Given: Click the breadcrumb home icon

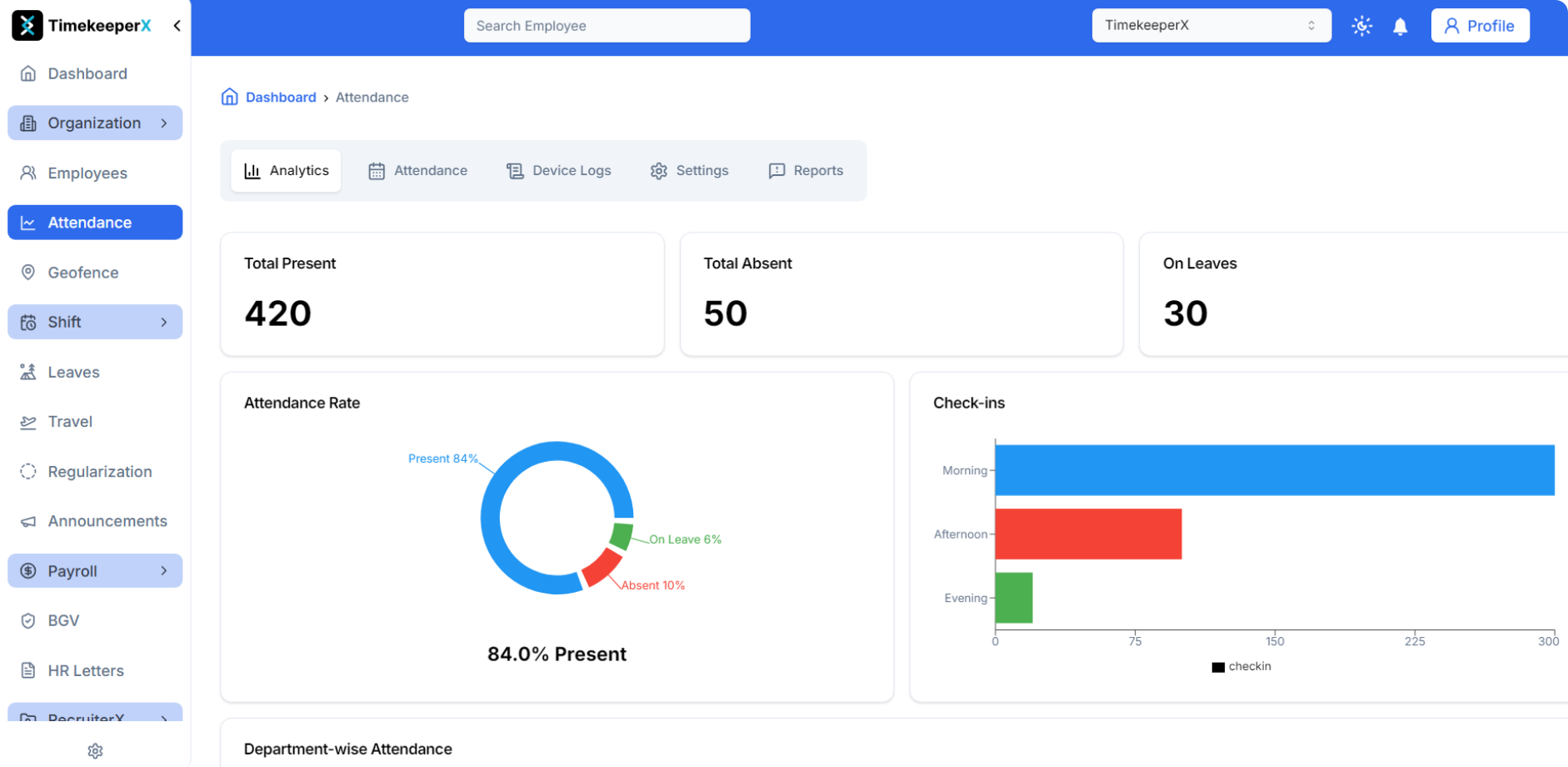Looking at the screenshot, I should coord(229,97).
